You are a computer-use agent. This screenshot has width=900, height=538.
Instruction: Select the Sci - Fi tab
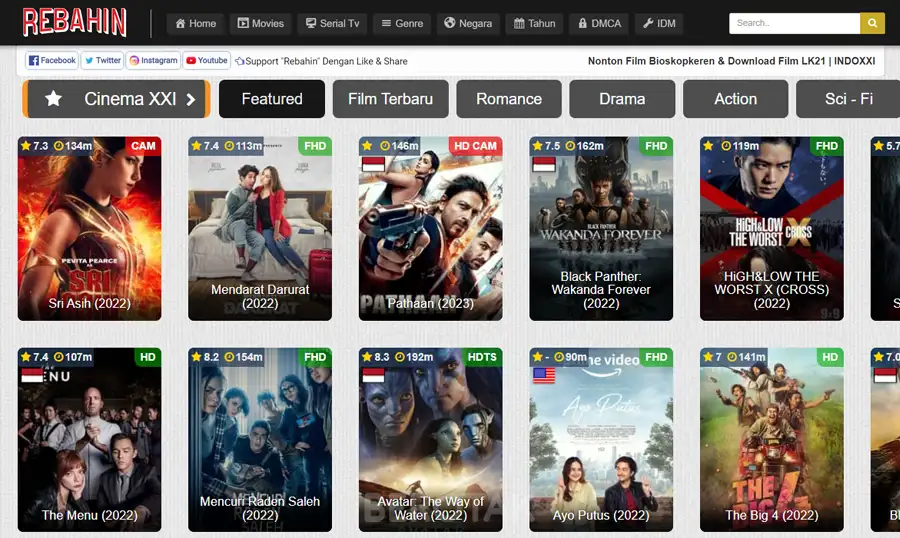(848, 99)
